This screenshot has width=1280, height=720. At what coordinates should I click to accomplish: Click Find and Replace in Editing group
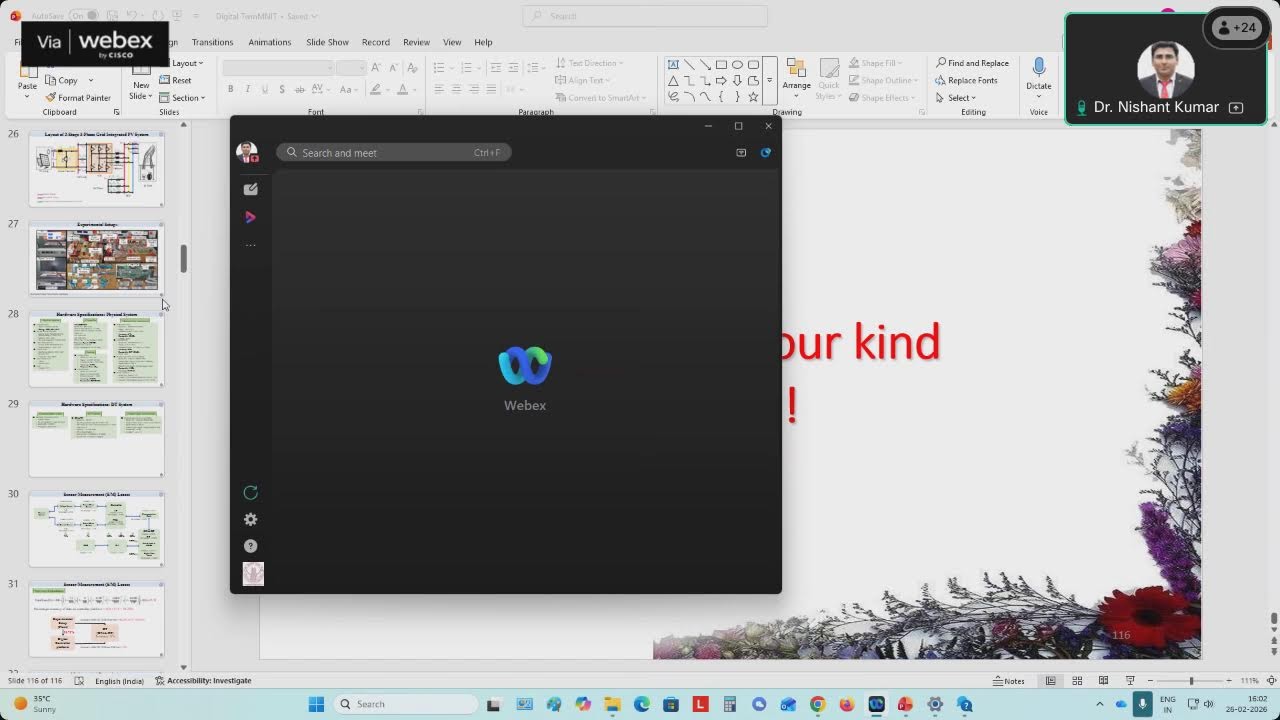973,63
